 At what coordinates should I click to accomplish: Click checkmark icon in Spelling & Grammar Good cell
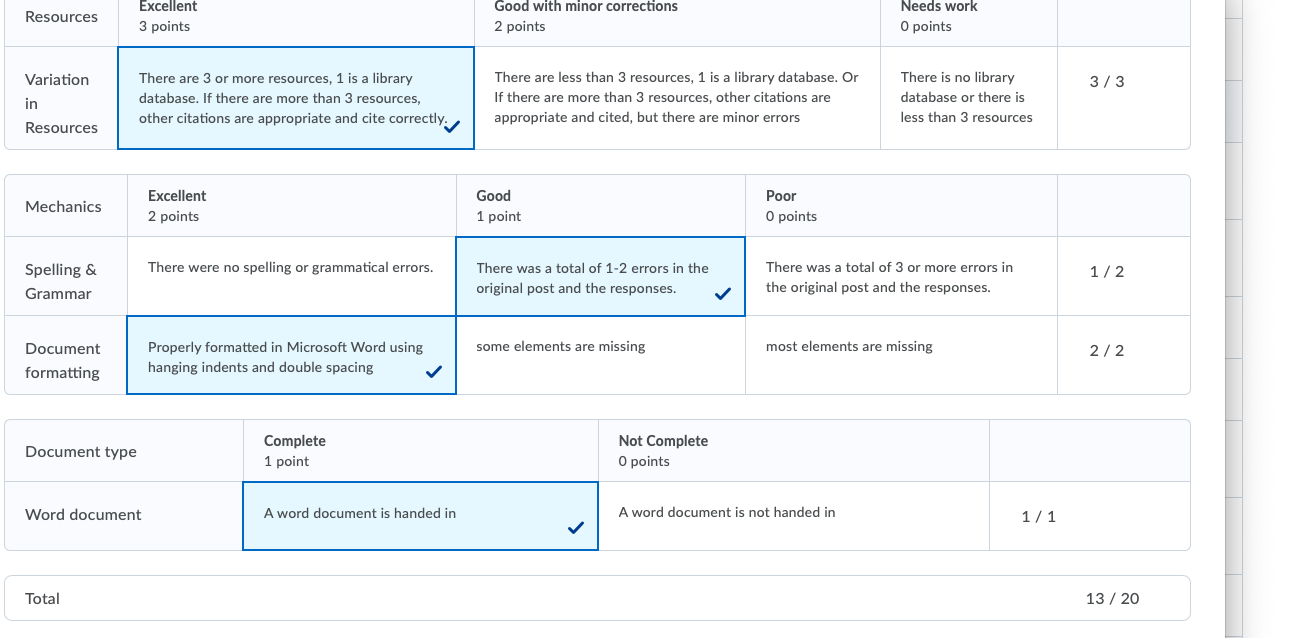723,294
